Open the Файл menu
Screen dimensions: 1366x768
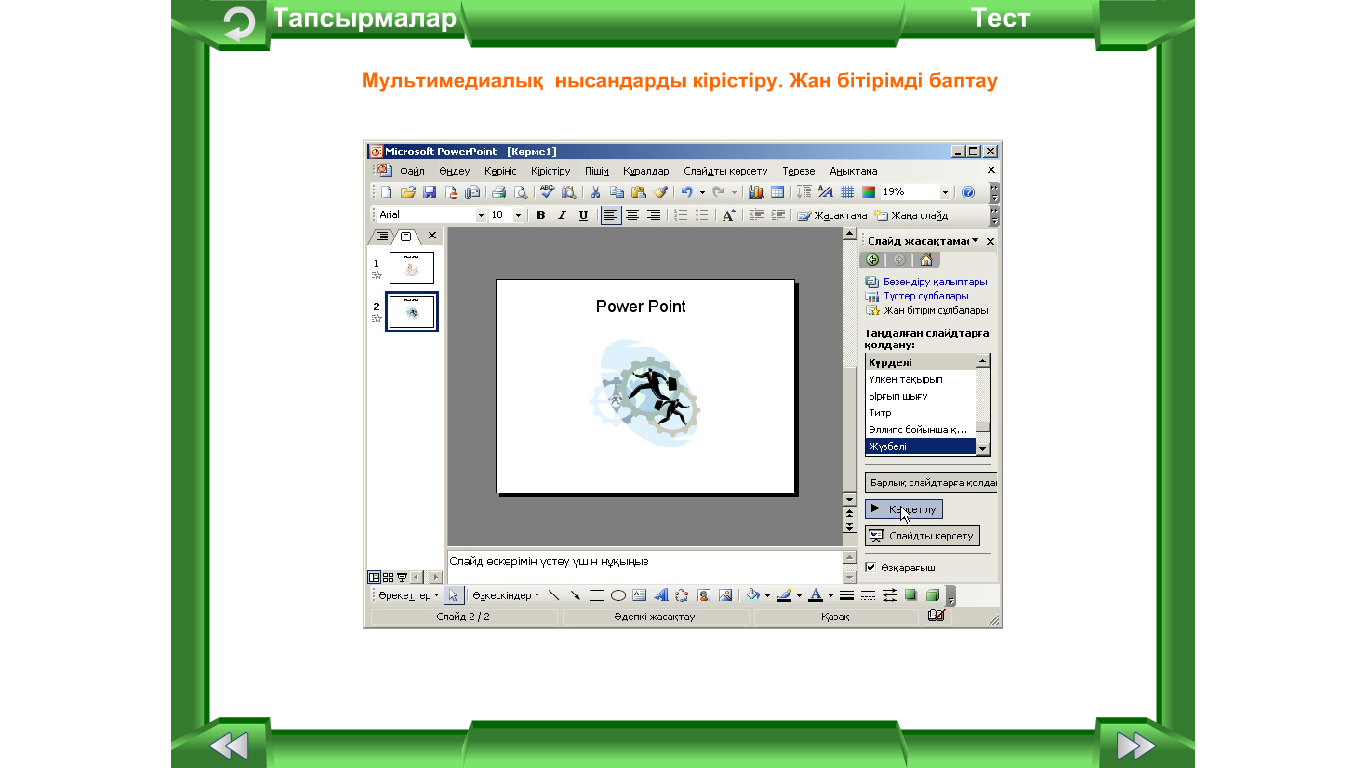(x=412, y=171)
